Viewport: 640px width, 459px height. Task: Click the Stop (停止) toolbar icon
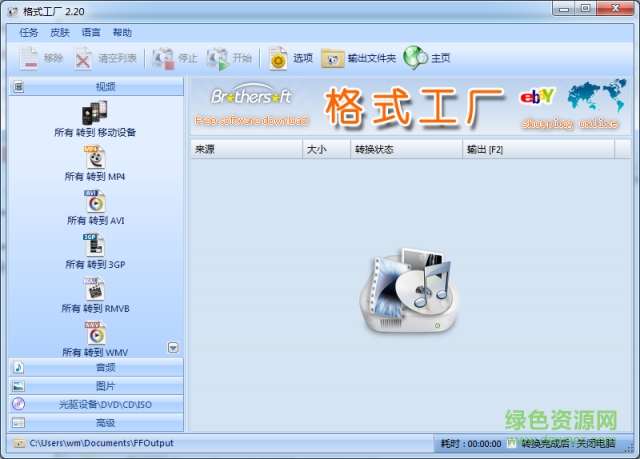tap(162, 58)
